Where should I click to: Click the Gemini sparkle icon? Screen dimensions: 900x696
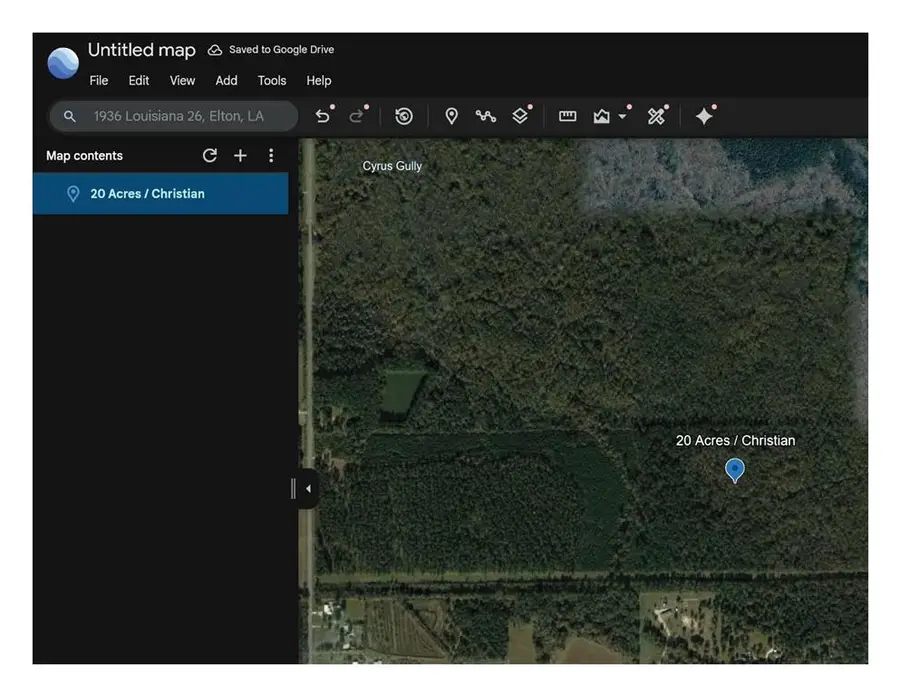click(704, 116)
